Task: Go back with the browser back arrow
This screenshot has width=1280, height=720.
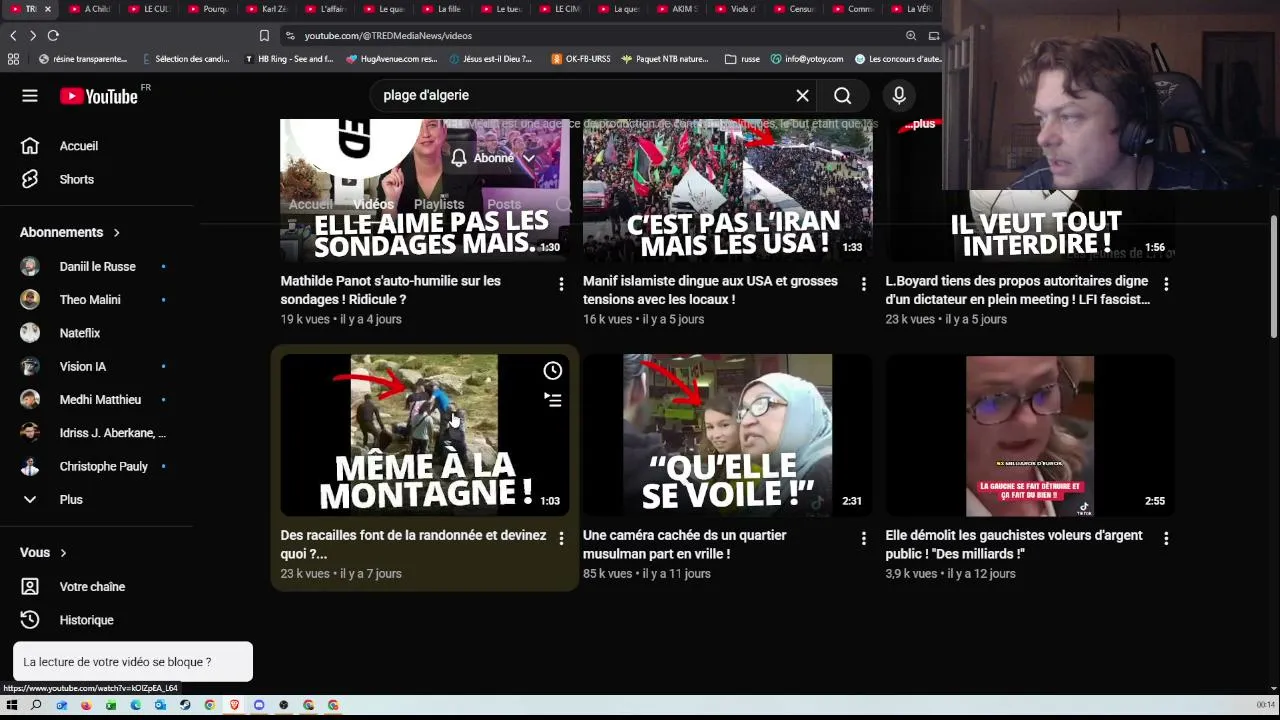Action: 13,36
